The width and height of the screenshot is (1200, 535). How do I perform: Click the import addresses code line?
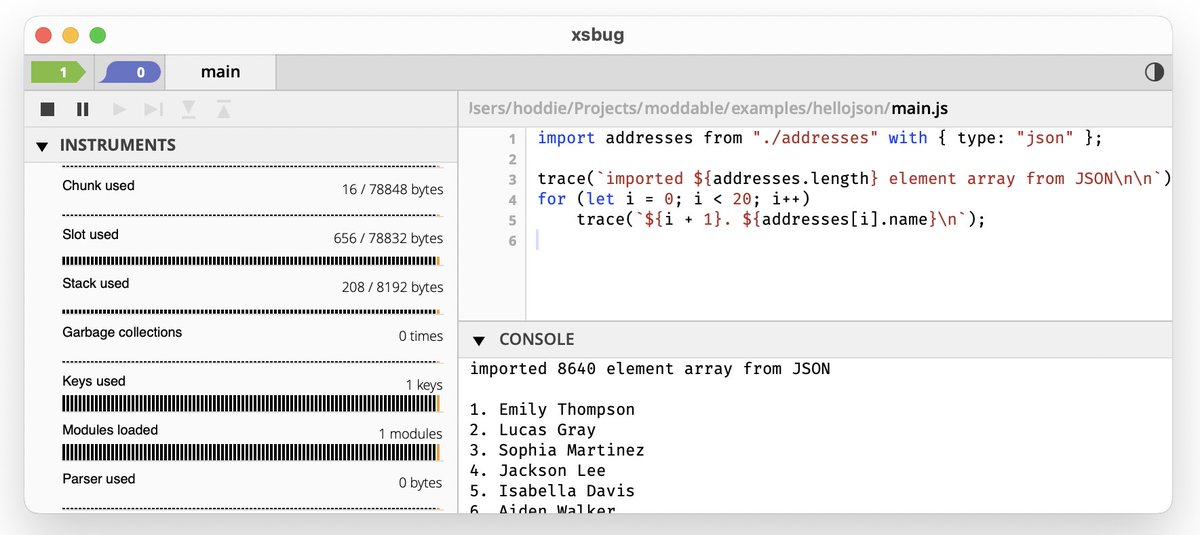[x=819, y=138]
